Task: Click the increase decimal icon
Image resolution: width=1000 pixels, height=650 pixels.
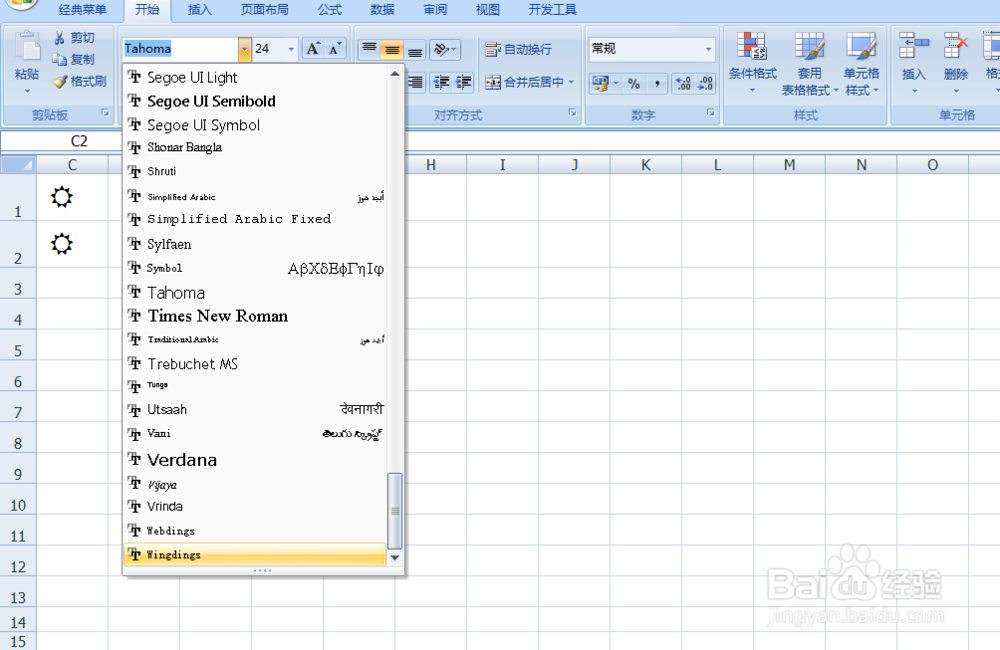Action: [x=683, y=83]
